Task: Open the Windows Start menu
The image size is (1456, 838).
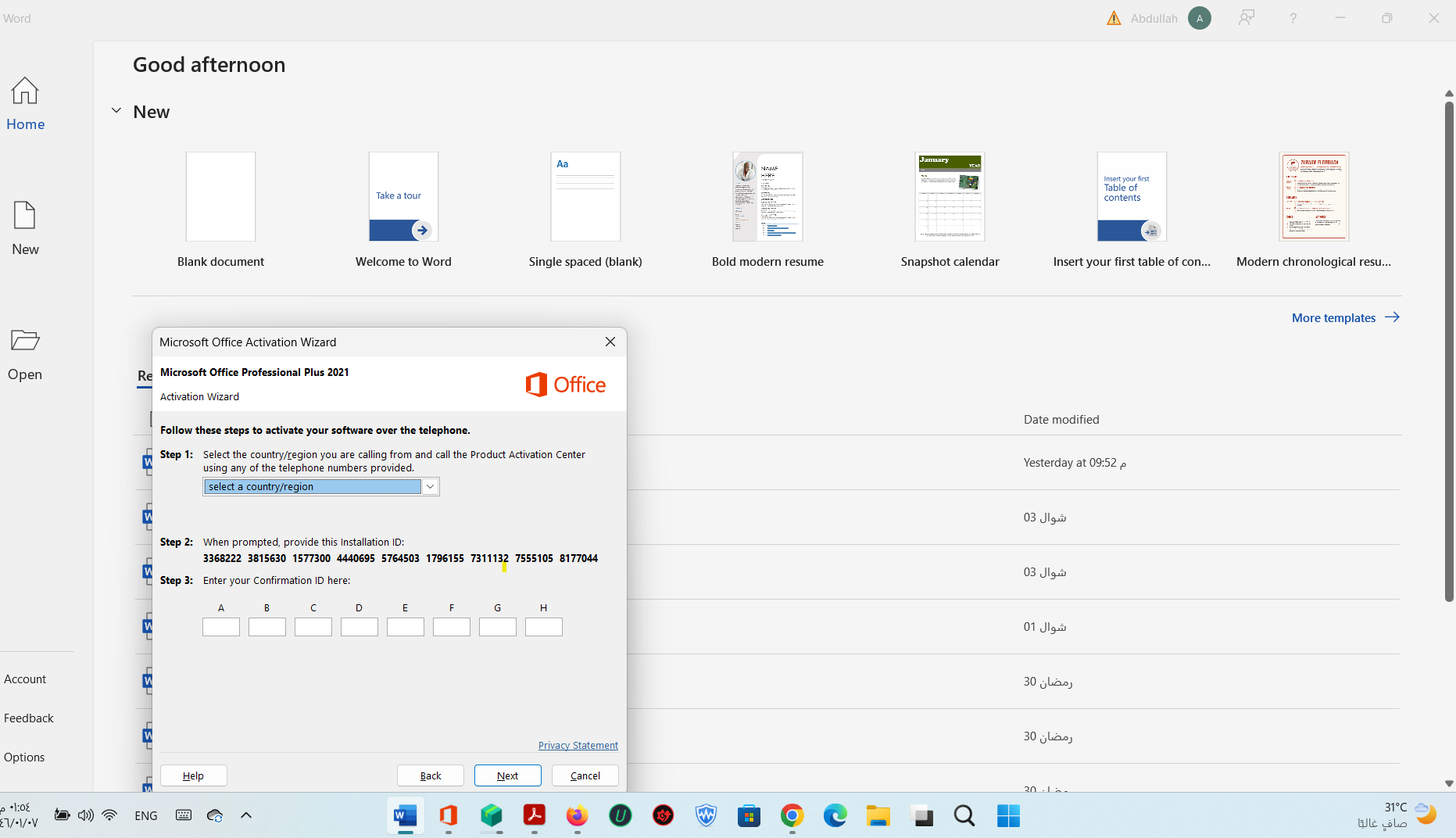Action: pos(1008,816)
